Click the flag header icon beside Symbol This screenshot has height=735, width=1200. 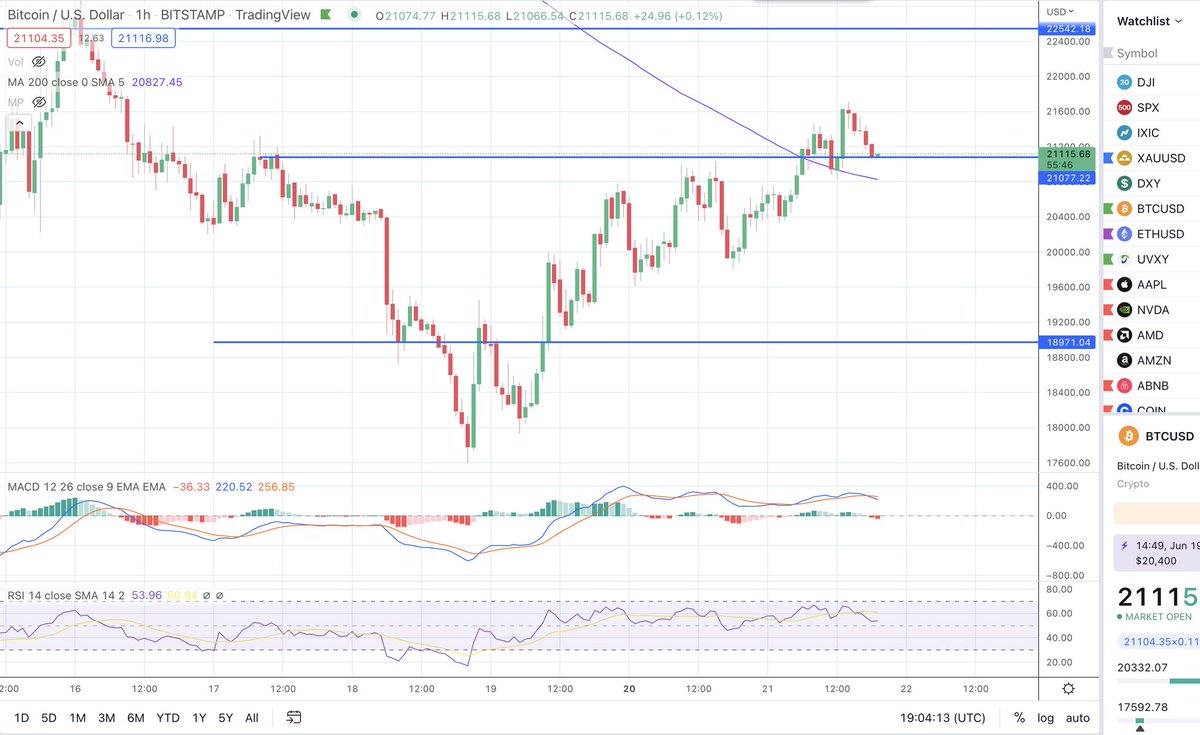pos(1107,53)
